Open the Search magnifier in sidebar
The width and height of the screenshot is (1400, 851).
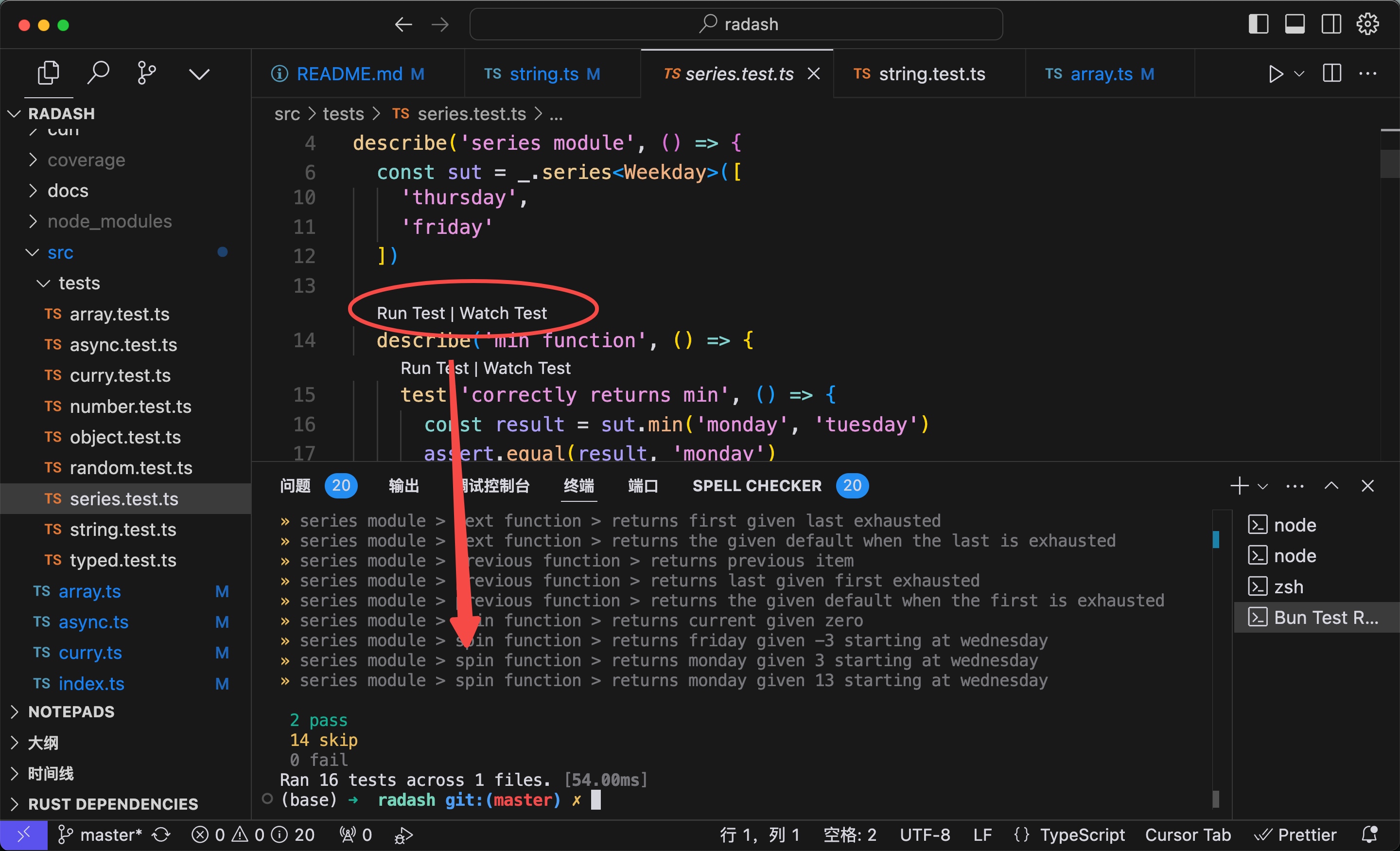coord(98,73)
